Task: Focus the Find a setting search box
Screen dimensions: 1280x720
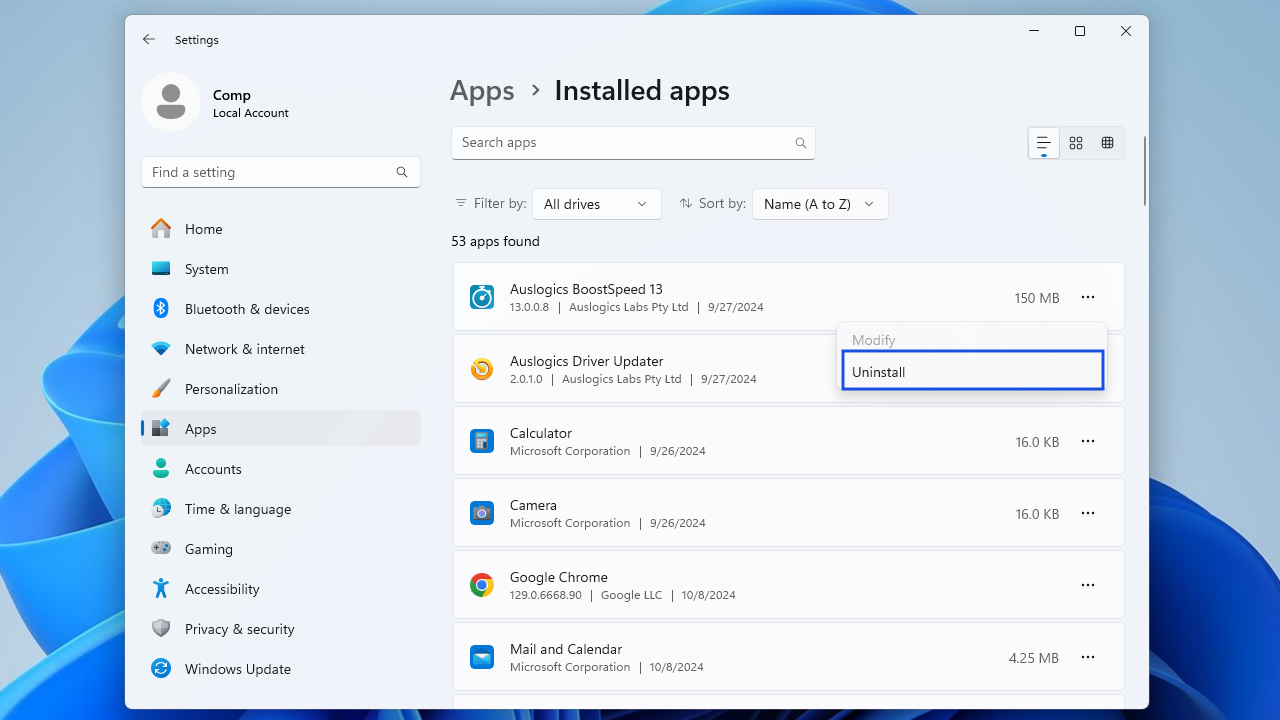Action: (x=281, y=172)
